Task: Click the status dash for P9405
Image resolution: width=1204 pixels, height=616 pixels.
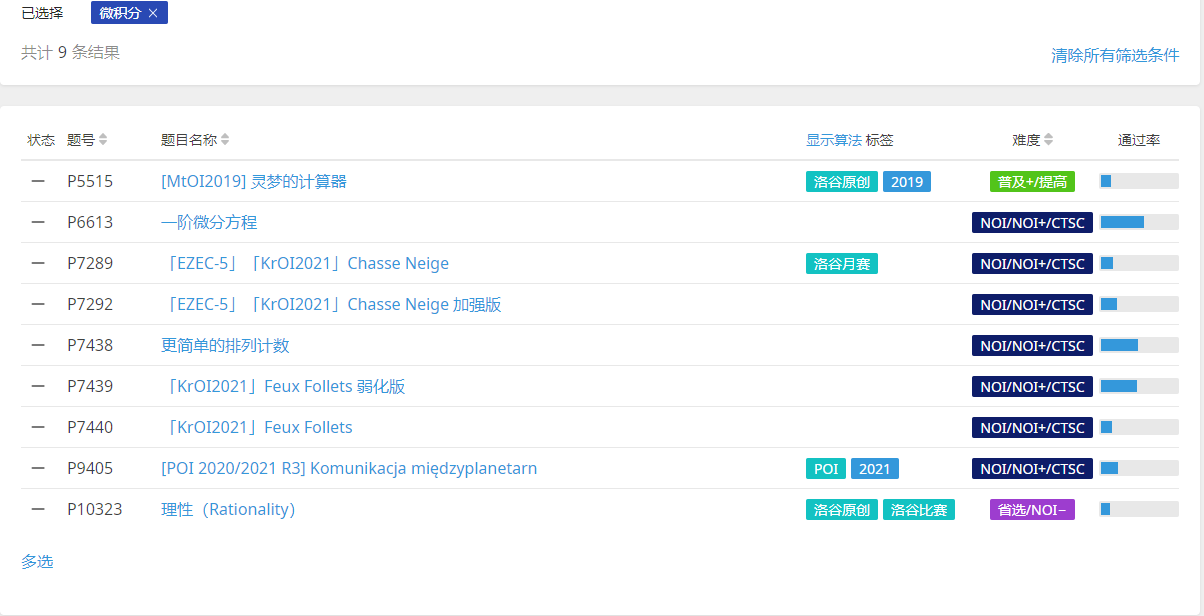Action: [x=38, y=468]
